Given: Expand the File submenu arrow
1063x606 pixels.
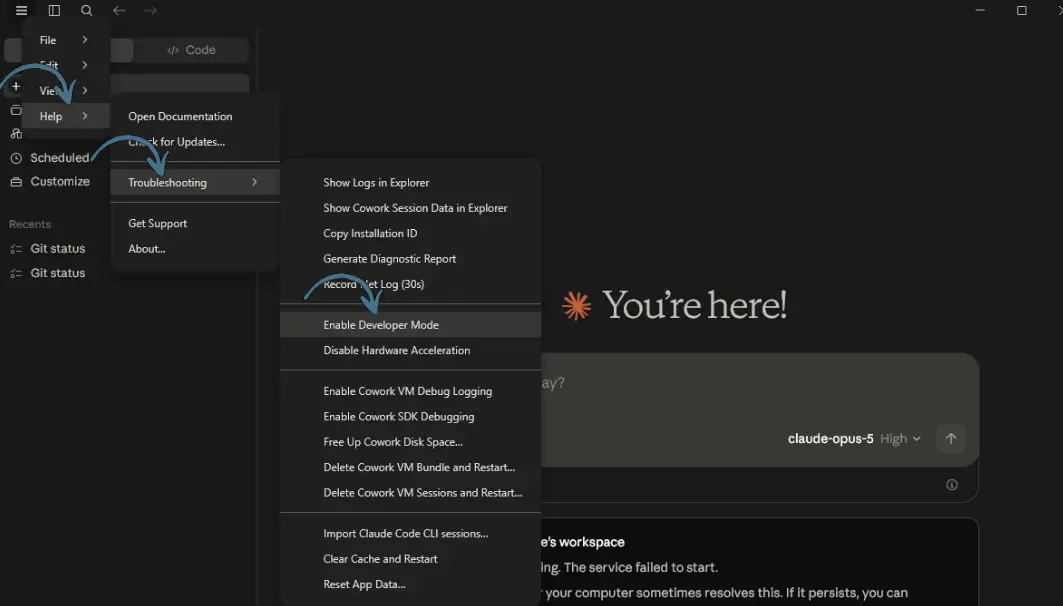Looking at the screenshot, I should click(85, 40).
